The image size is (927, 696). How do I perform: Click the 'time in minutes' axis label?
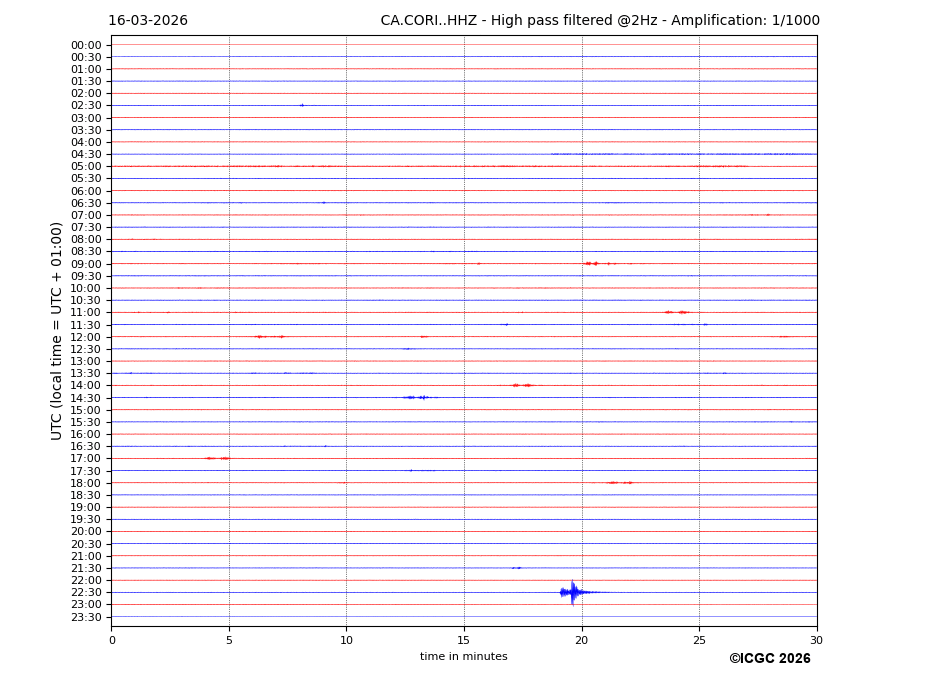463,656
